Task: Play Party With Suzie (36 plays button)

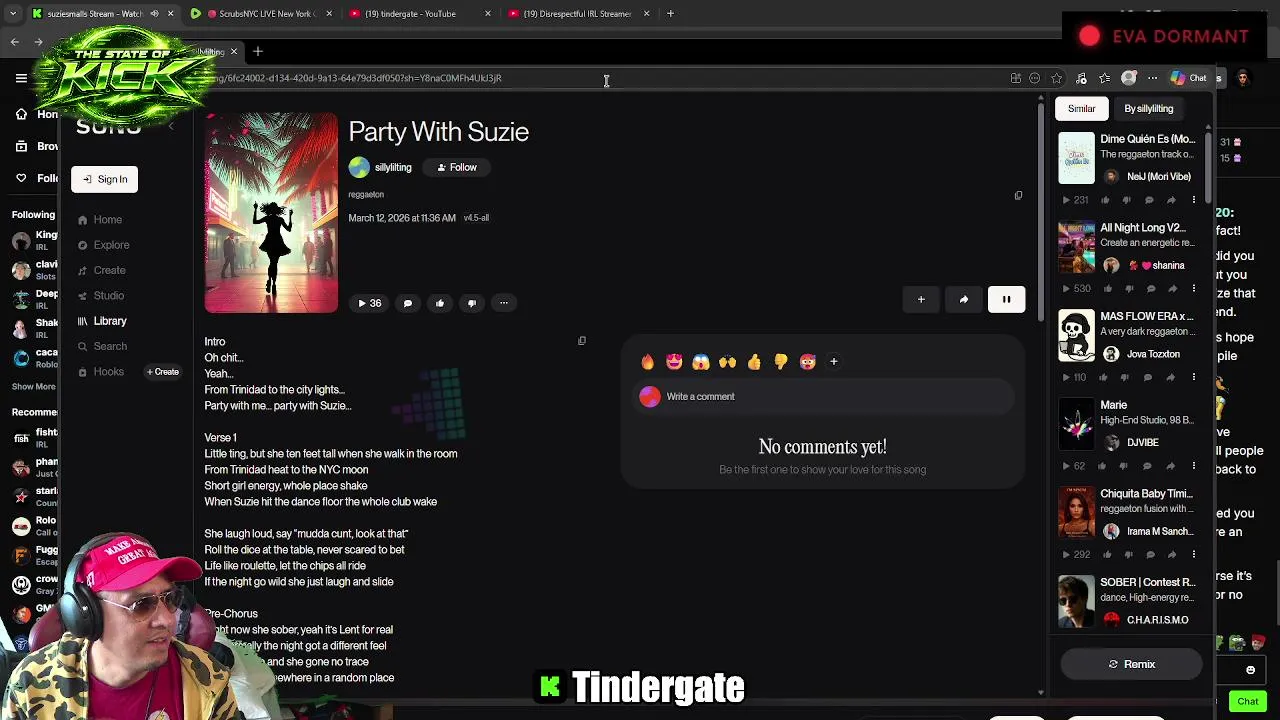Action: click(370, 303)
